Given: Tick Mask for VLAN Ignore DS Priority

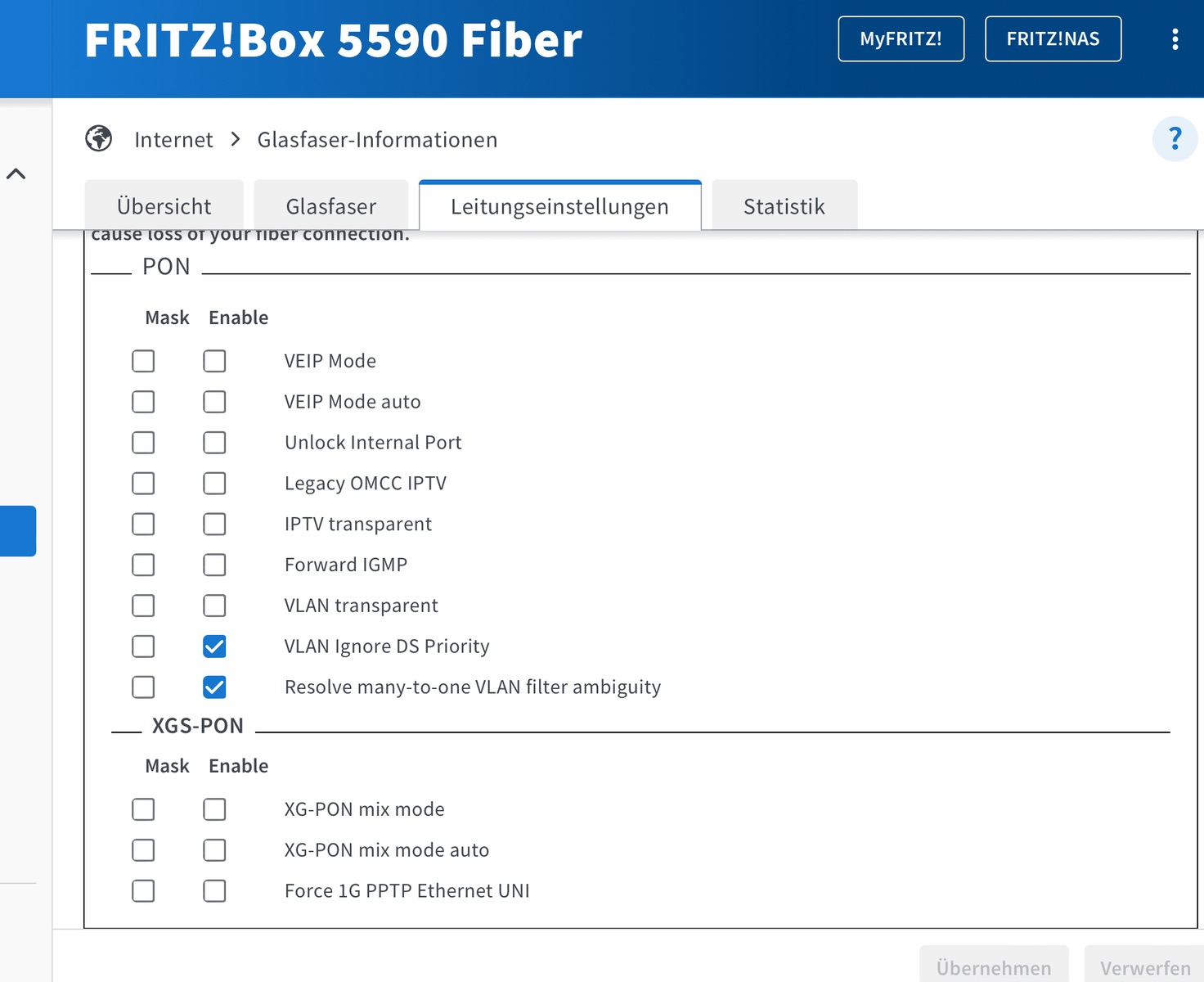Looking at the screenshot, I should 143,646.
